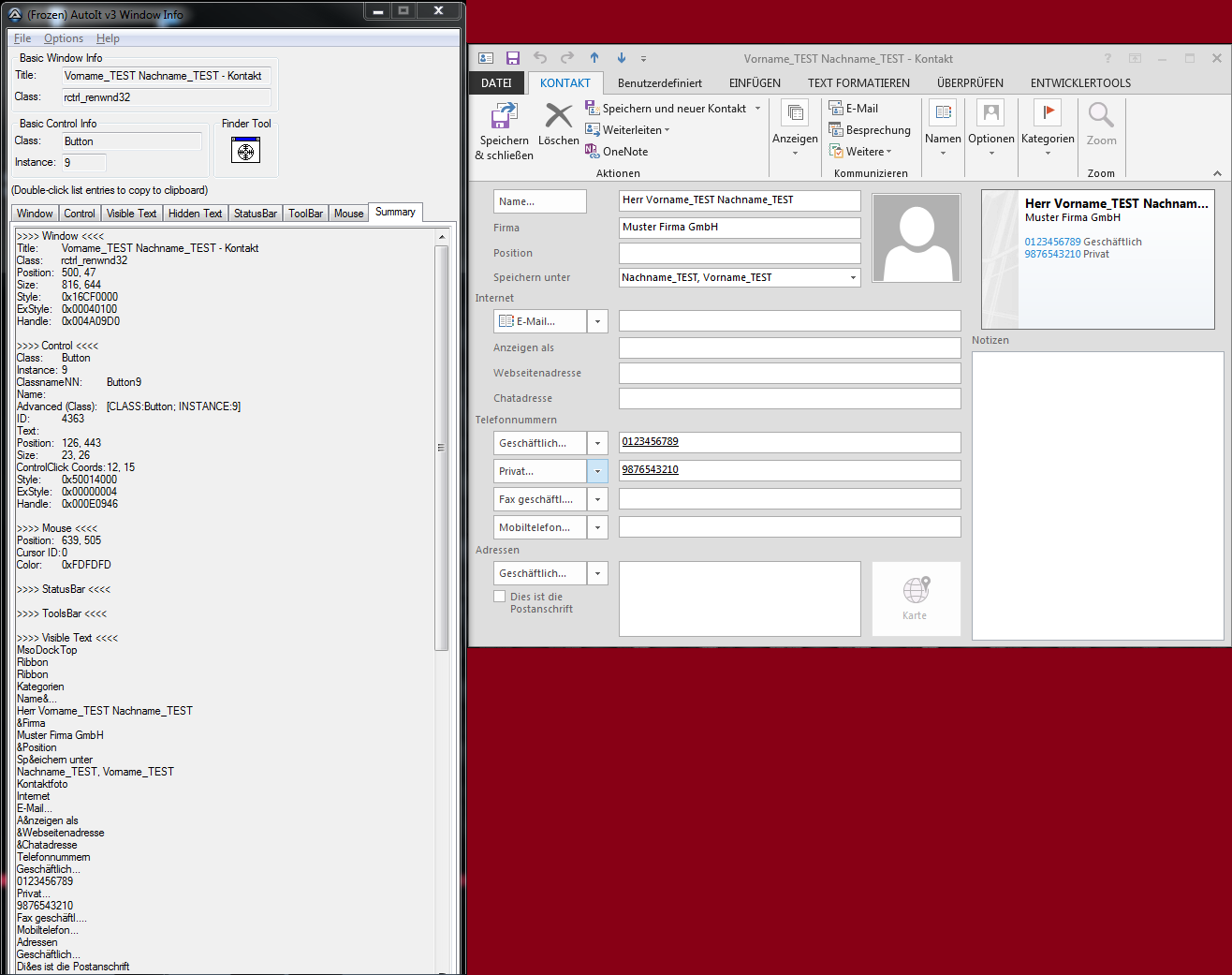
Task: Click the 0123456789 Geschäftlich phone link
Action: pyautogui.click(x=1052, y=242)
